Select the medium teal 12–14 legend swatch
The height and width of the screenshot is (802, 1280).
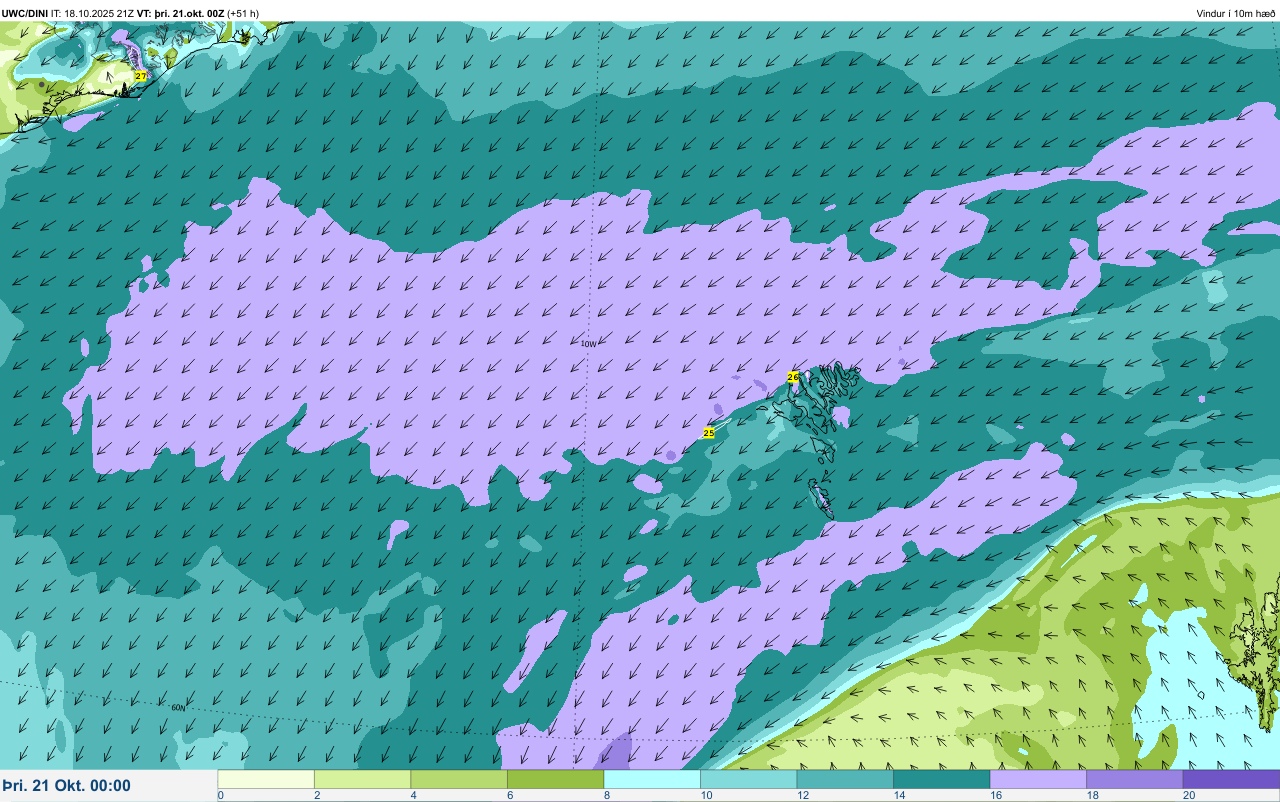click(x=845, y=779)
